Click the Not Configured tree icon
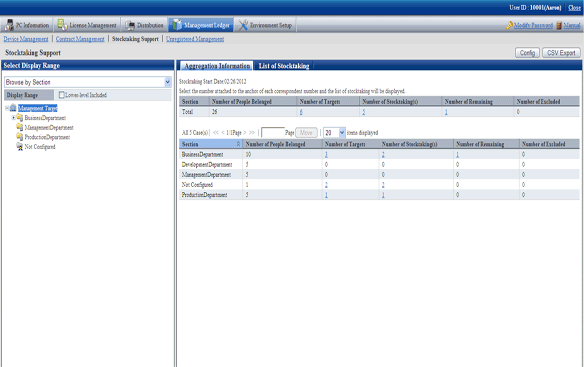 pyautogui.click(x=19, y=147)
